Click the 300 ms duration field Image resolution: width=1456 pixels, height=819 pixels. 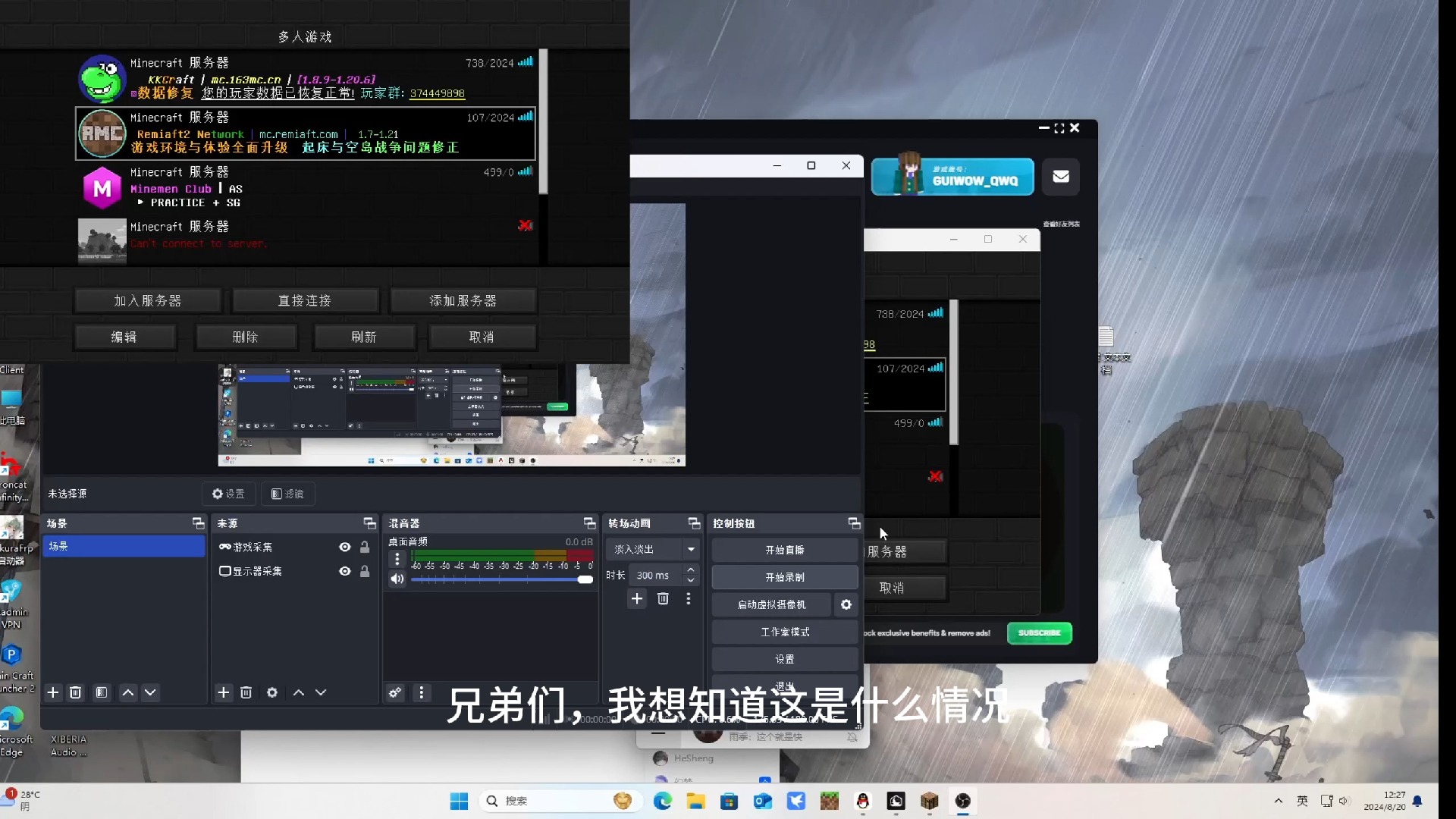655,576
